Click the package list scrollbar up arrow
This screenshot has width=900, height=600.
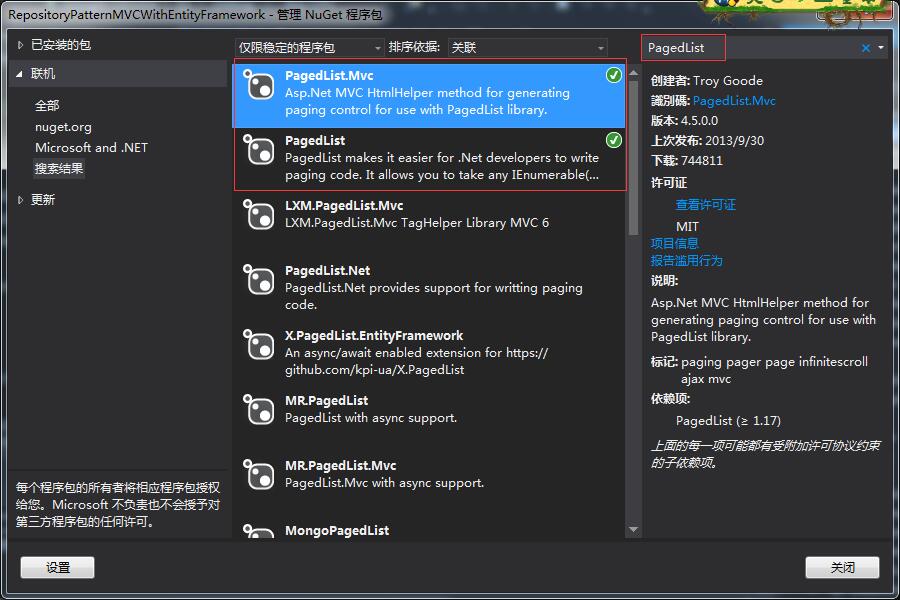click(634, 73)
